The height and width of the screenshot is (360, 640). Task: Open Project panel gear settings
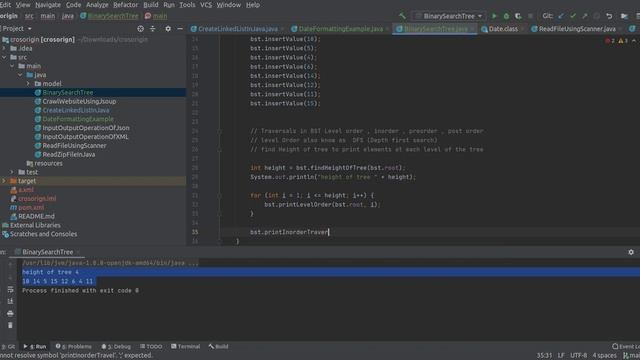point(168,29)
